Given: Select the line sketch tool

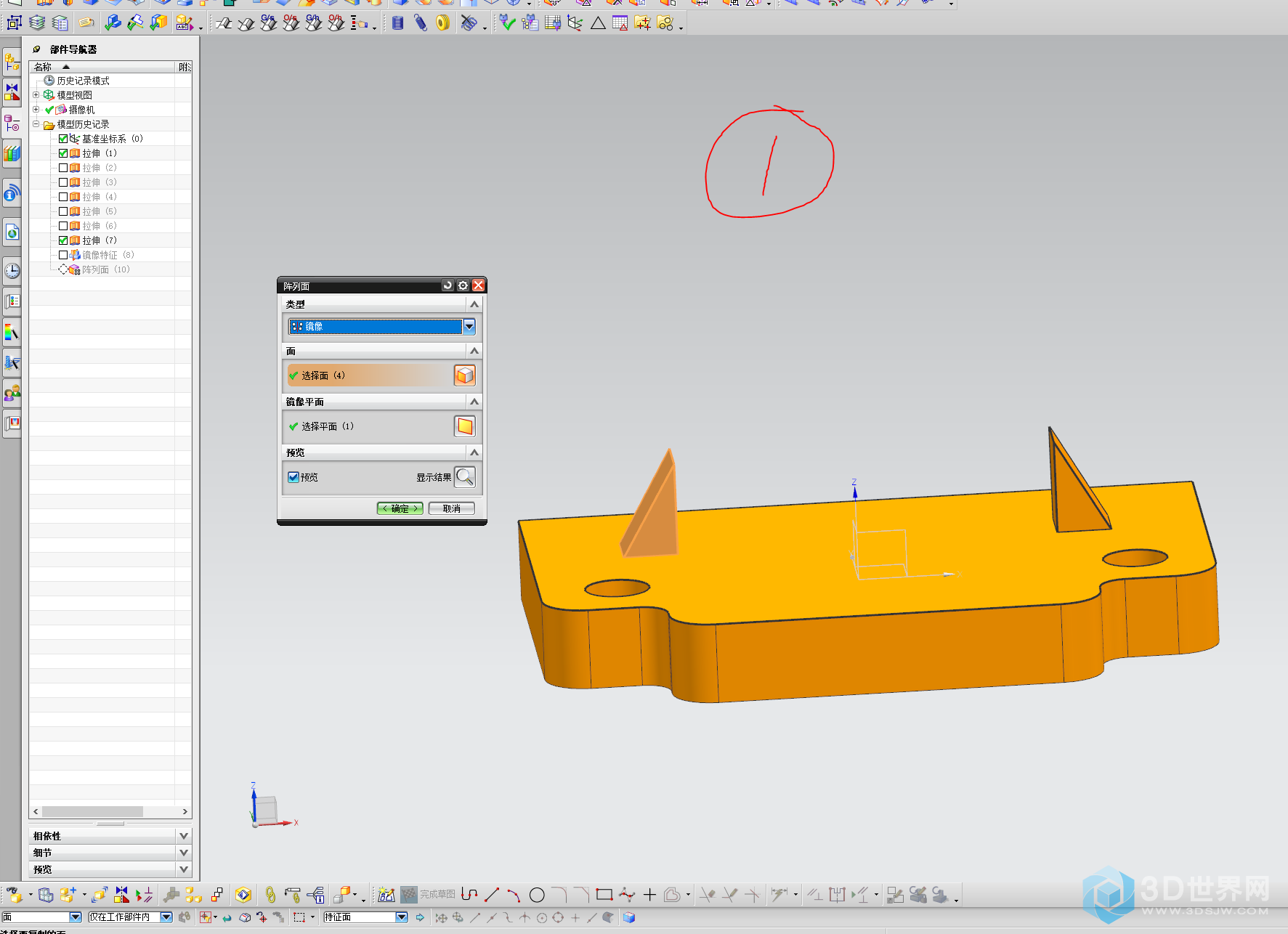Looking at the screenshot, I should pyautogui.click(x=492, y=895).
